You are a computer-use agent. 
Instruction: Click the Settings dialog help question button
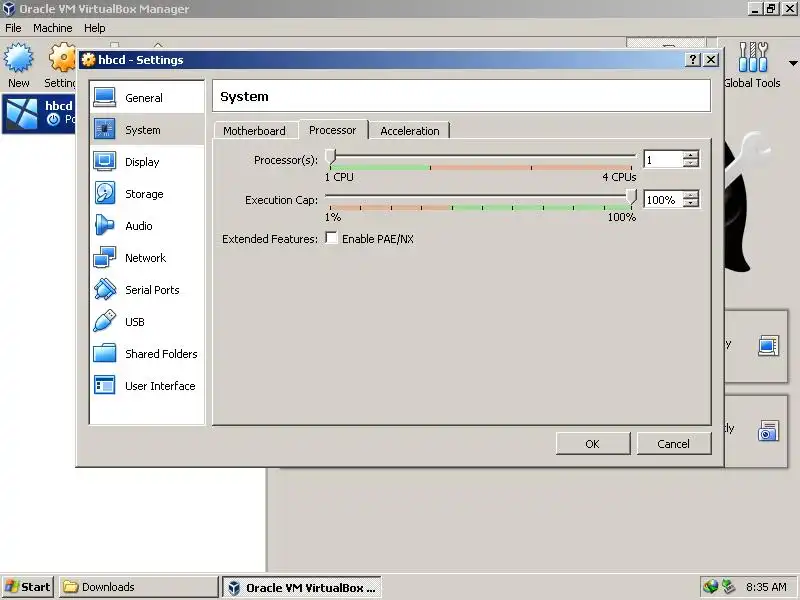click(692, 60)
